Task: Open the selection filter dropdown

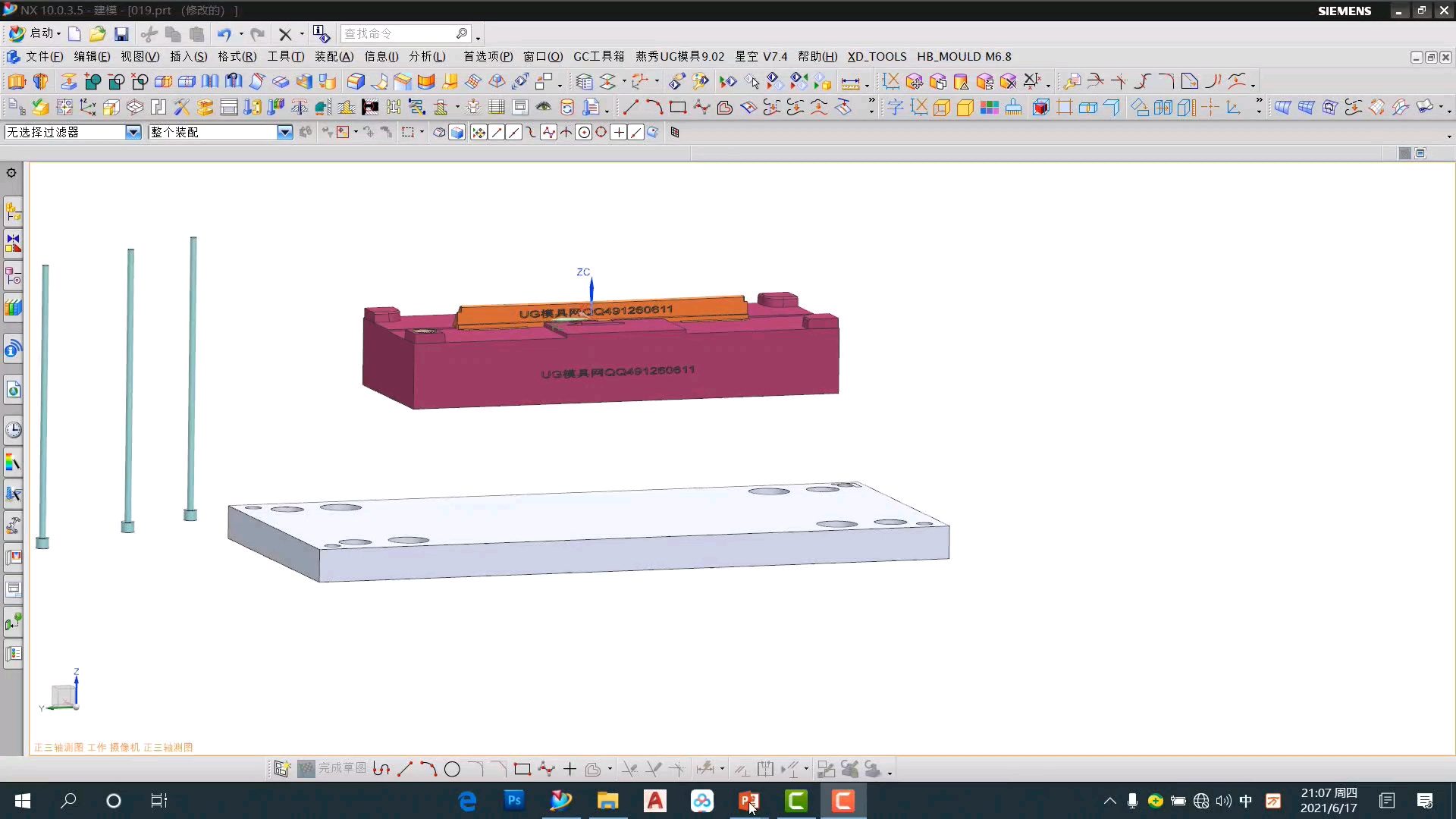Action: coord(133,133)
